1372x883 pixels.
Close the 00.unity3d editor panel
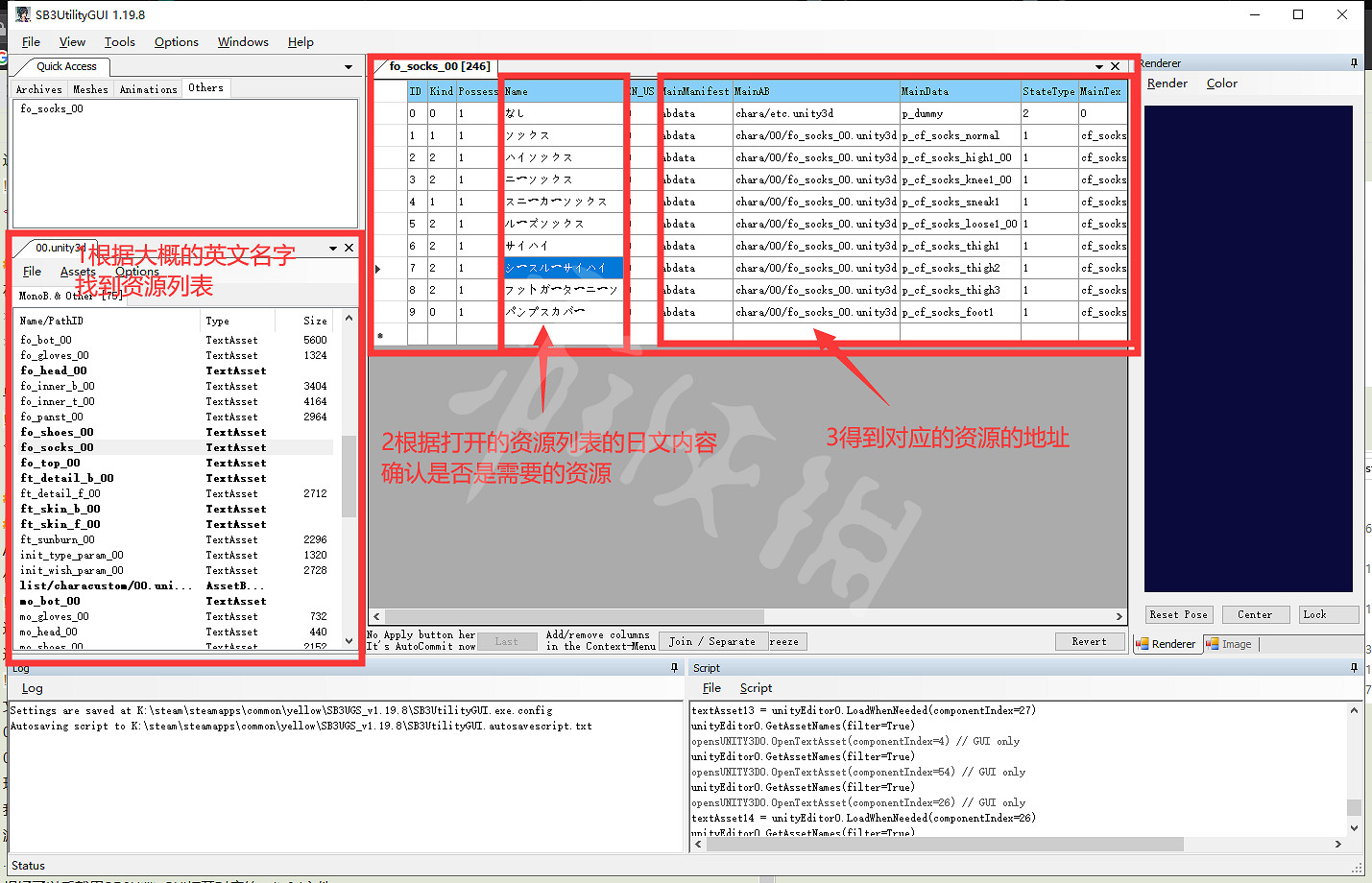[x=349, y=248]
